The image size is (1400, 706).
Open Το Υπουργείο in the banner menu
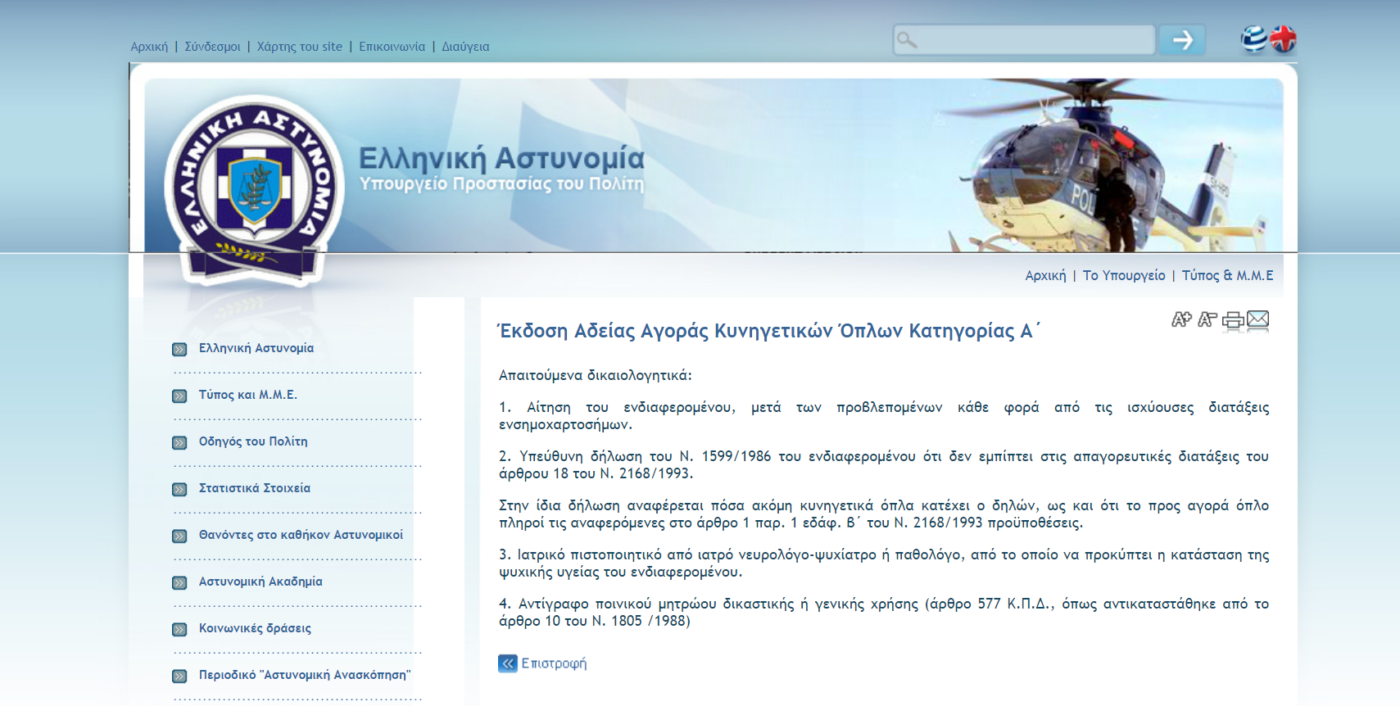[1124, 276]
